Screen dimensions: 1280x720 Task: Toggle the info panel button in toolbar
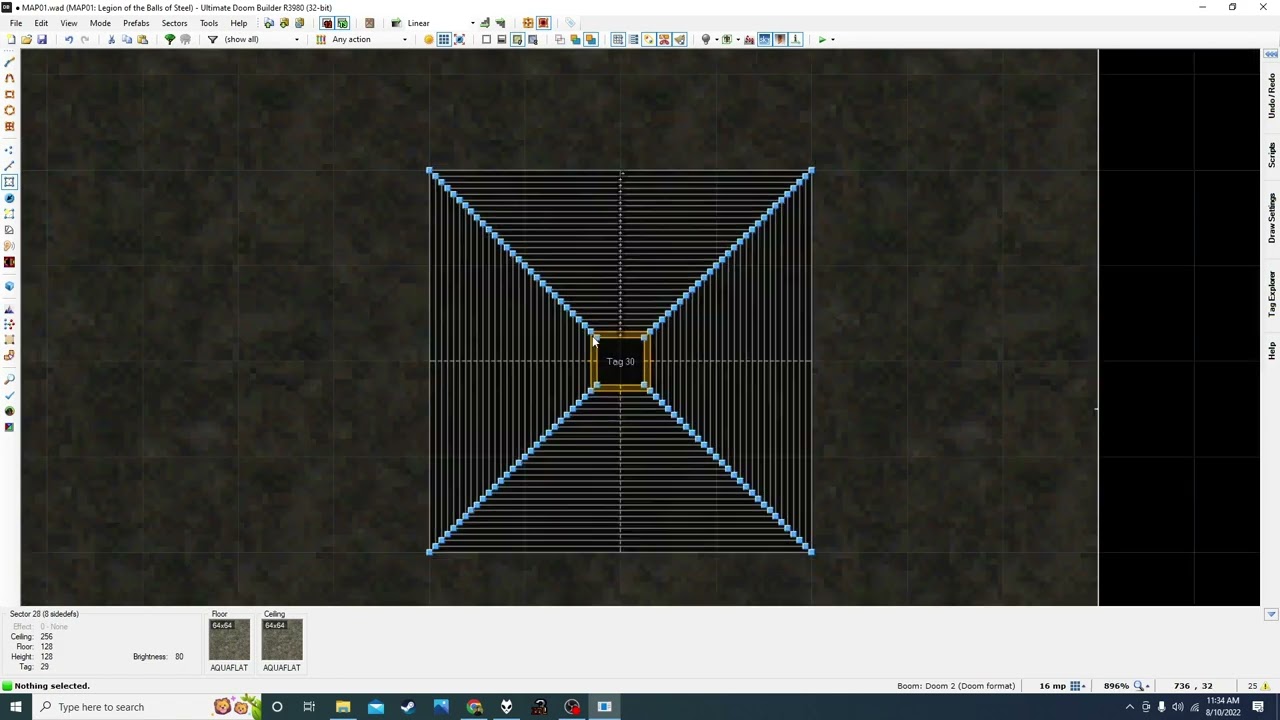click(x=796, y=39)
